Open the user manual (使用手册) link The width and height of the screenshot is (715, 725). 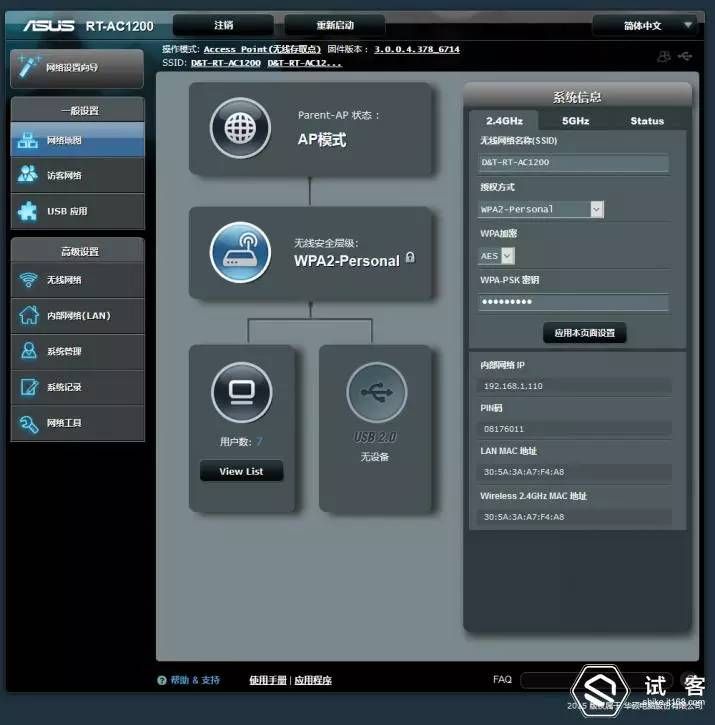pos(268,680)
